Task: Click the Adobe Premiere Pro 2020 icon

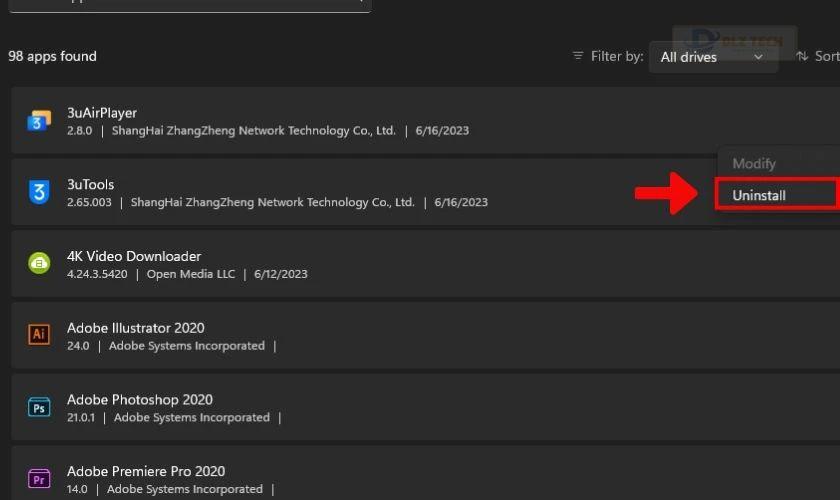Action: pos(39,479)
